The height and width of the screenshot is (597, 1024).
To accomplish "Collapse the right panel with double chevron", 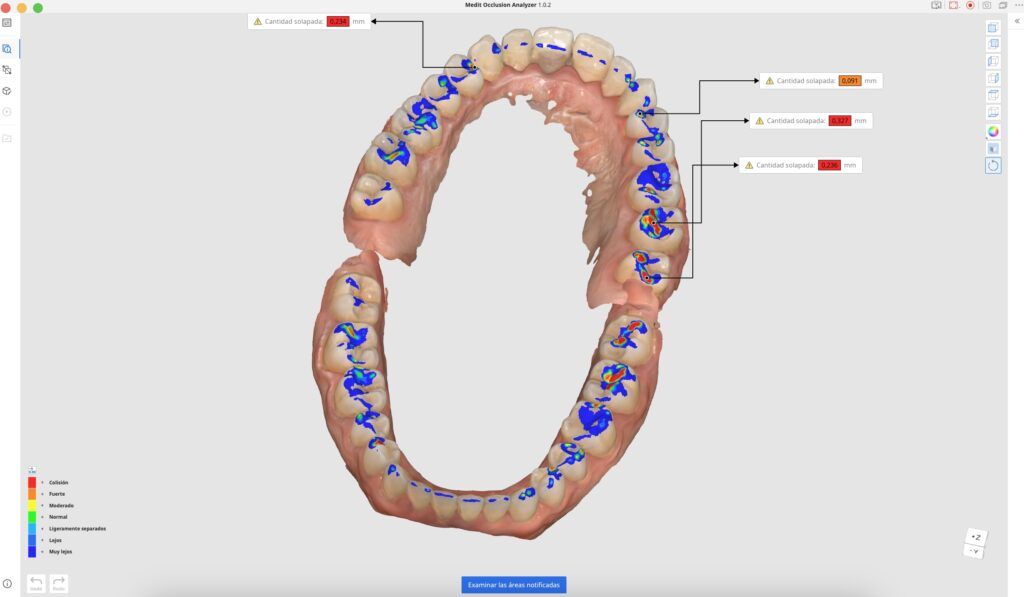I will (x=1017, y=21).
